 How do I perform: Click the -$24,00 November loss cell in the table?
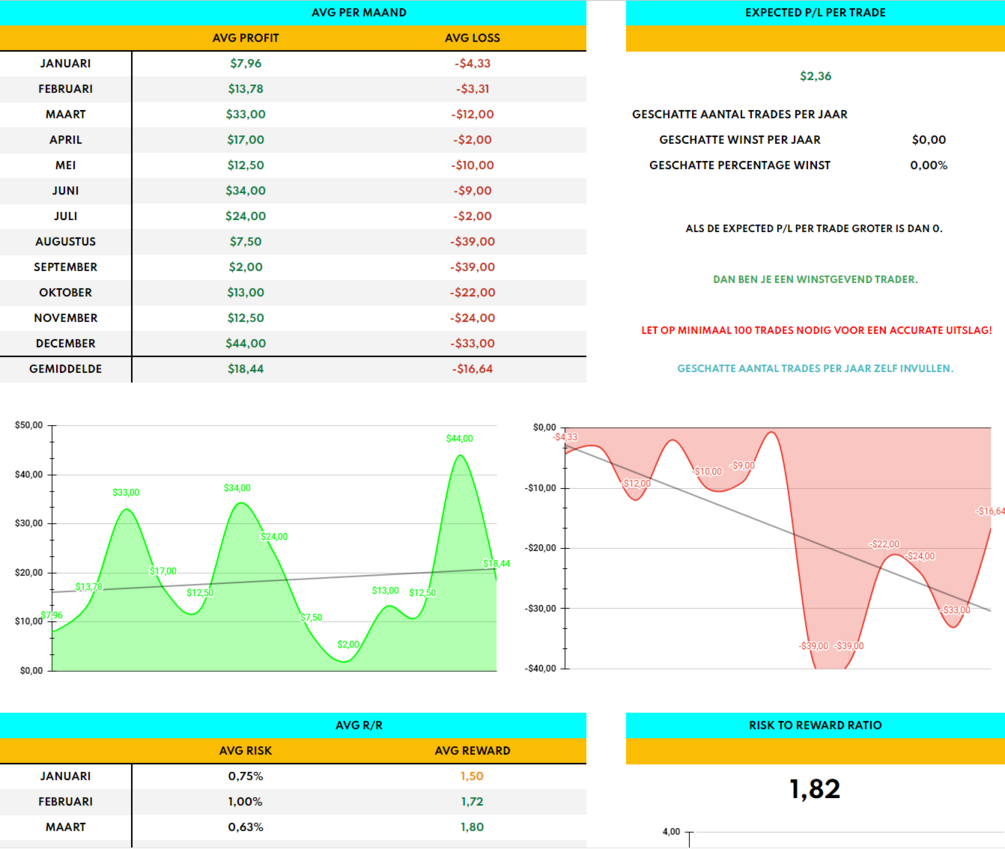[472, 318]
